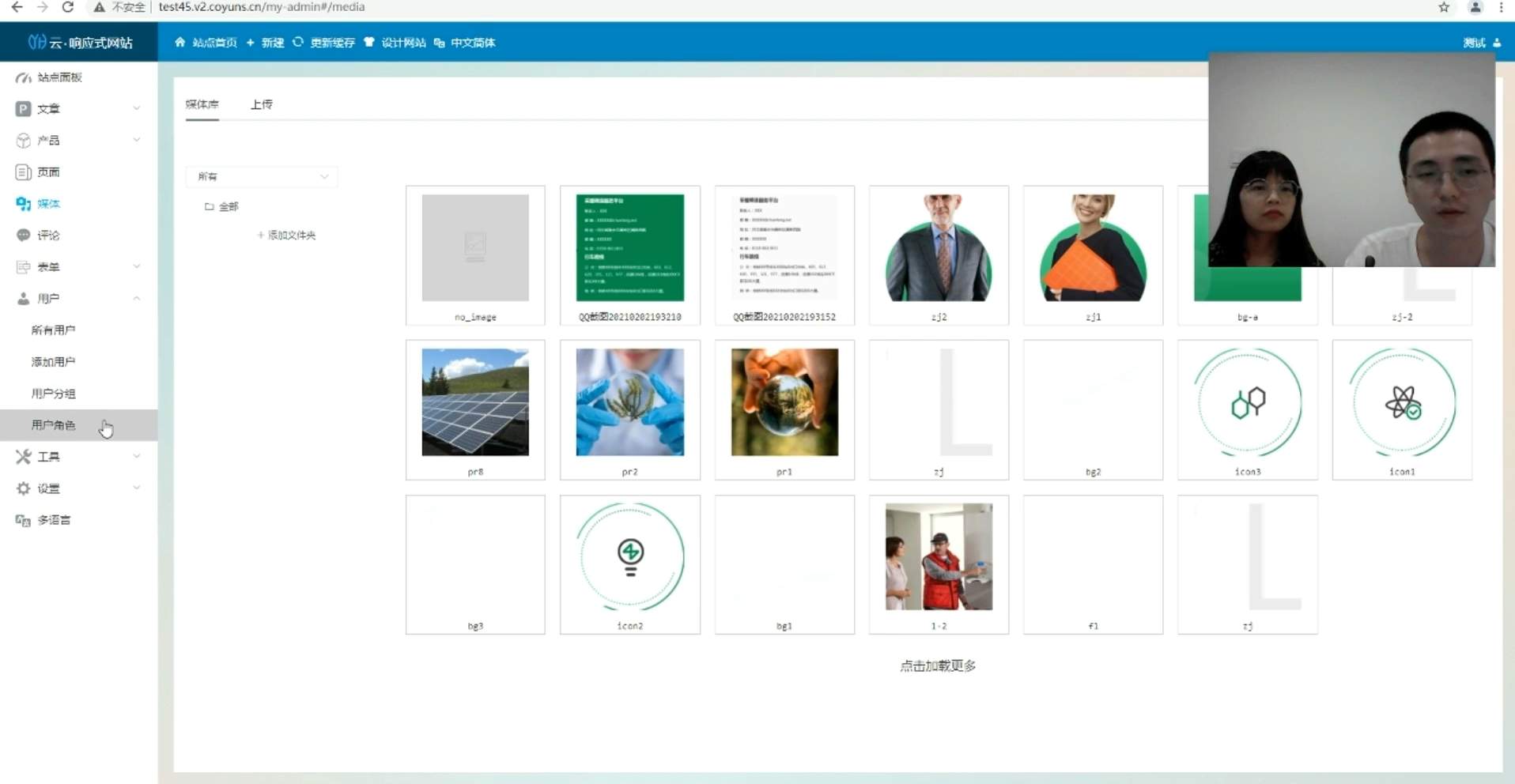Open the browser three-dot menu

tap(1502, 7)
